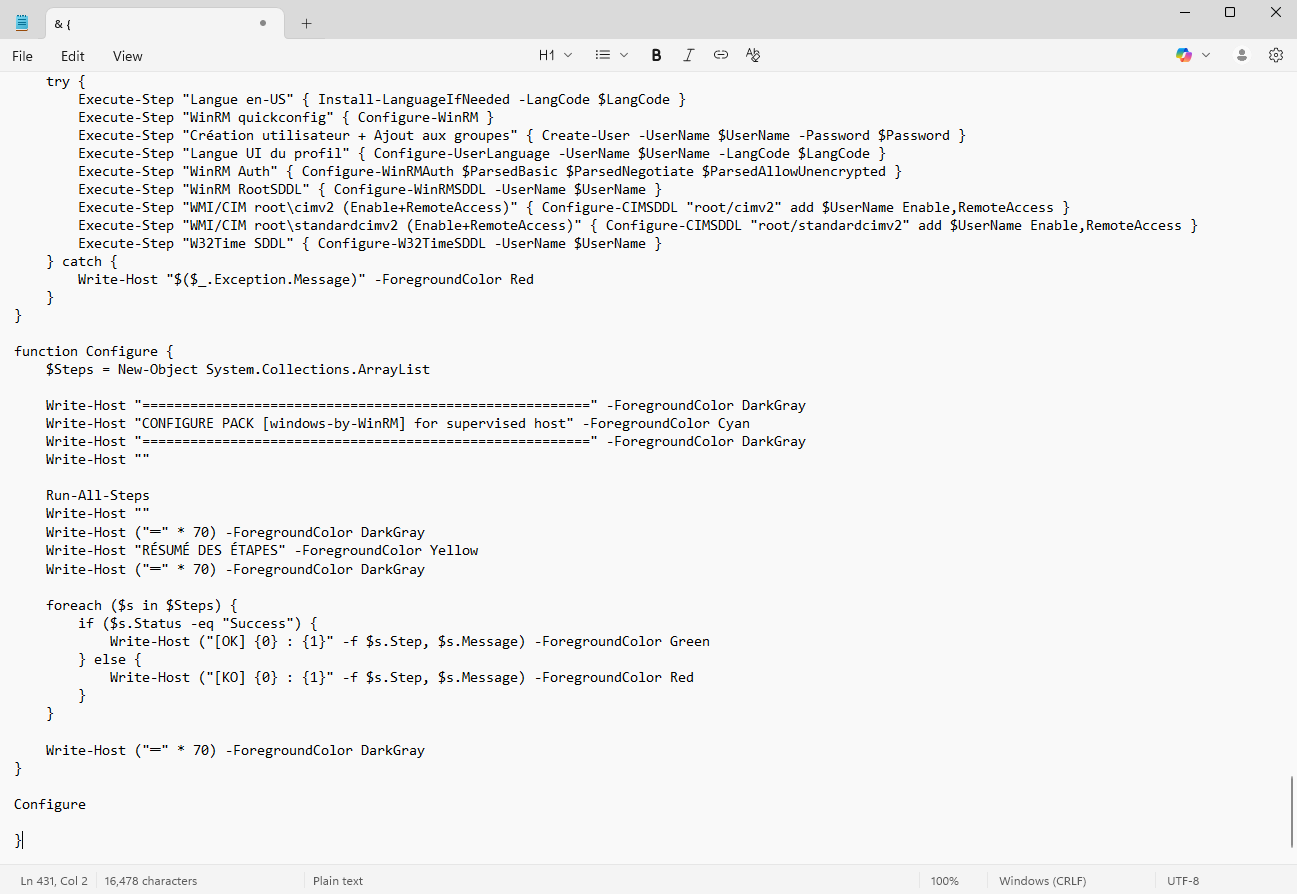Click on the 'Run-All-Steps' line in editor

(97, 495)
